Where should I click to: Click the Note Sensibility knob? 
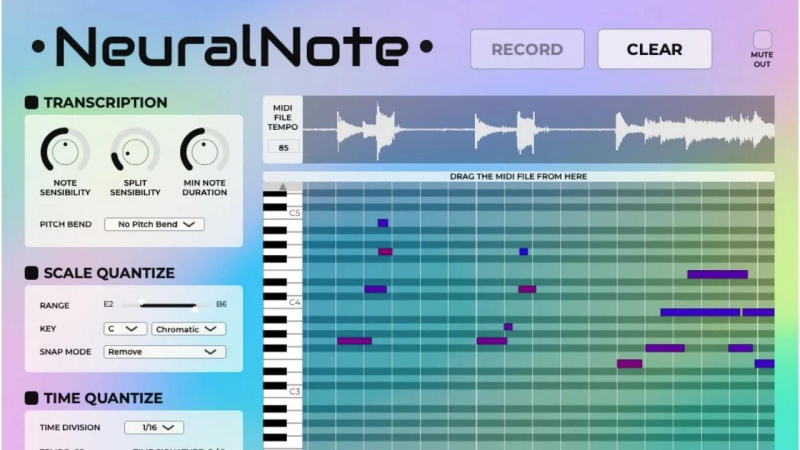(65, 151)
